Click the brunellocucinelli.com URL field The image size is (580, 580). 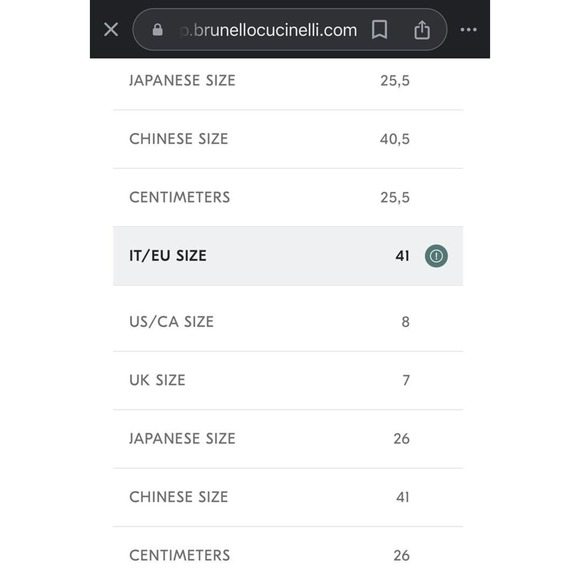tap(290, 30)
